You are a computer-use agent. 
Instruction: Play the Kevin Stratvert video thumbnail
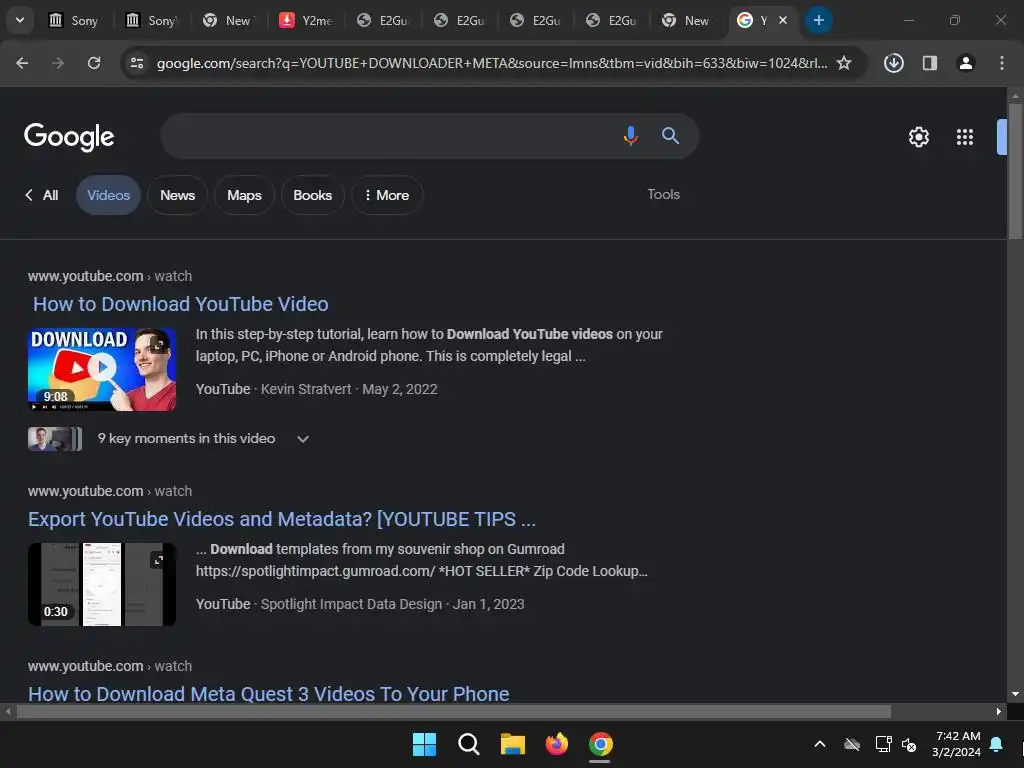(x=102, y=370)
